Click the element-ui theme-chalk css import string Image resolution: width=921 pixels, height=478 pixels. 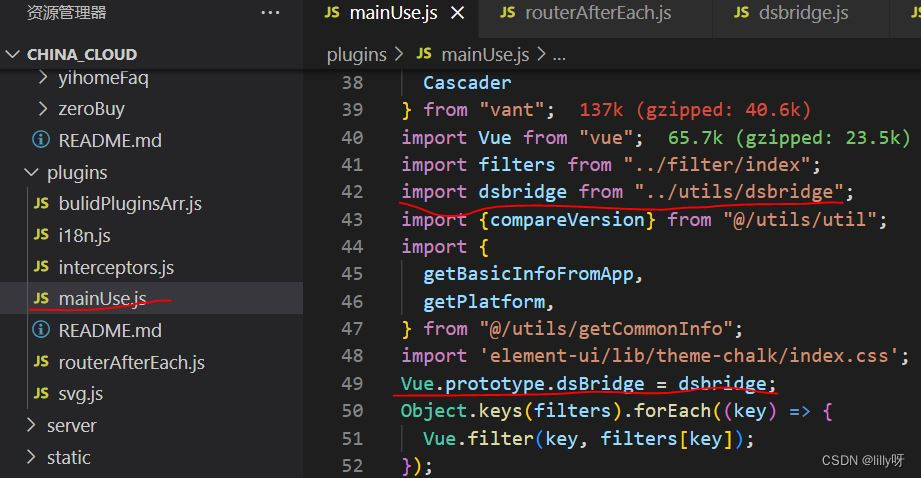tap(690, 356)
